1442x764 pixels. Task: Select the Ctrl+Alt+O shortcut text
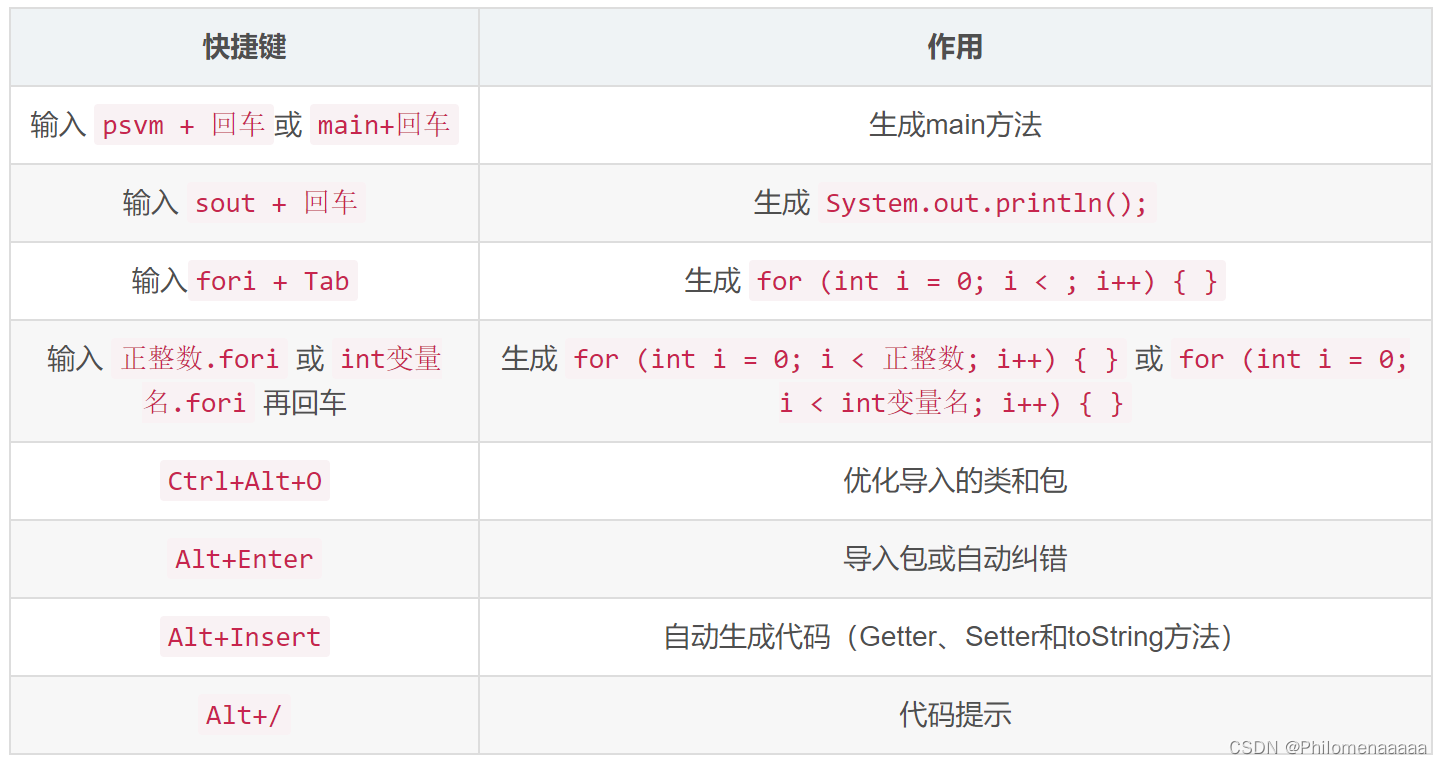coord(245,481)
